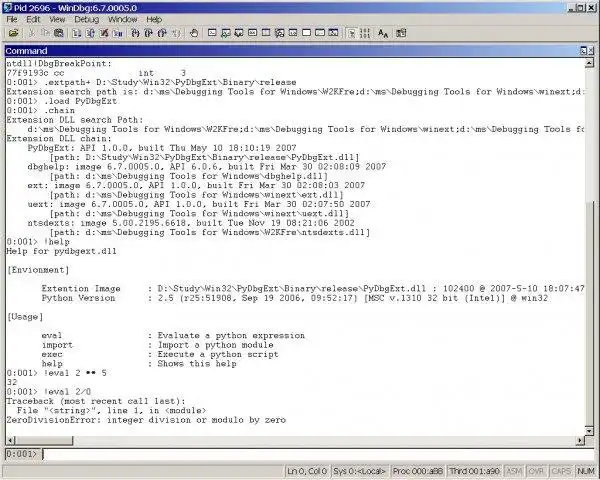The image size is (600, 480).
Task: Turn Source Mode on via toolbar
Action: (x=352, y=33)
